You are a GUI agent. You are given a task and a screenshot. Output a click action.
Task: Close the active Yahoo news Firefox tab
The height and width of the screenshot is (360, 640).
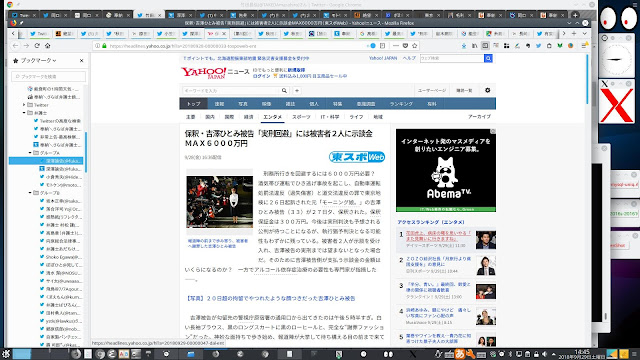click(224, 33)
